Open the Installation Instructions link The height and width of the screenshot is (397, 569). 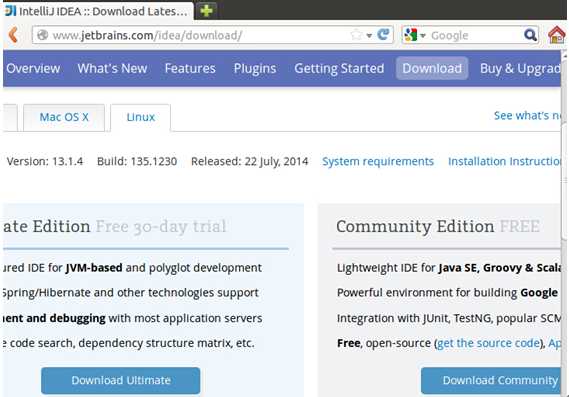[x=504, y=161]
